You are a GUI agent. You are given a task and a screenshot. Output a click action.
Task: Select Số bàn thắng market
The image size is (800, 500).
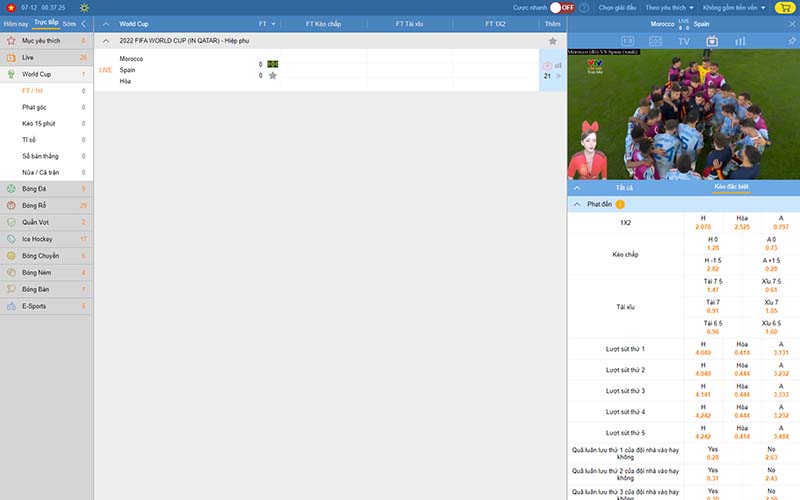(x=40, y=156)
